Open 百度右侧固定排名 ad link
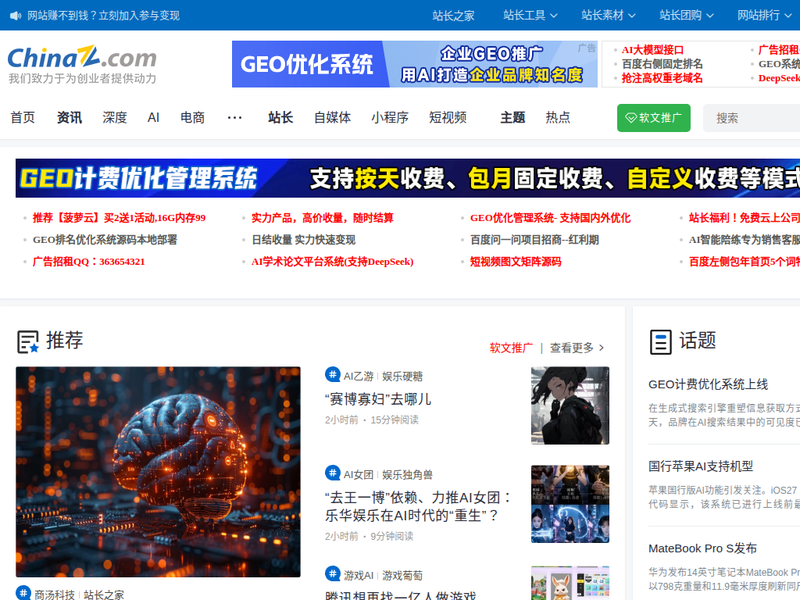This screenshot has width=800, height=600. click(x=662, y=64)
